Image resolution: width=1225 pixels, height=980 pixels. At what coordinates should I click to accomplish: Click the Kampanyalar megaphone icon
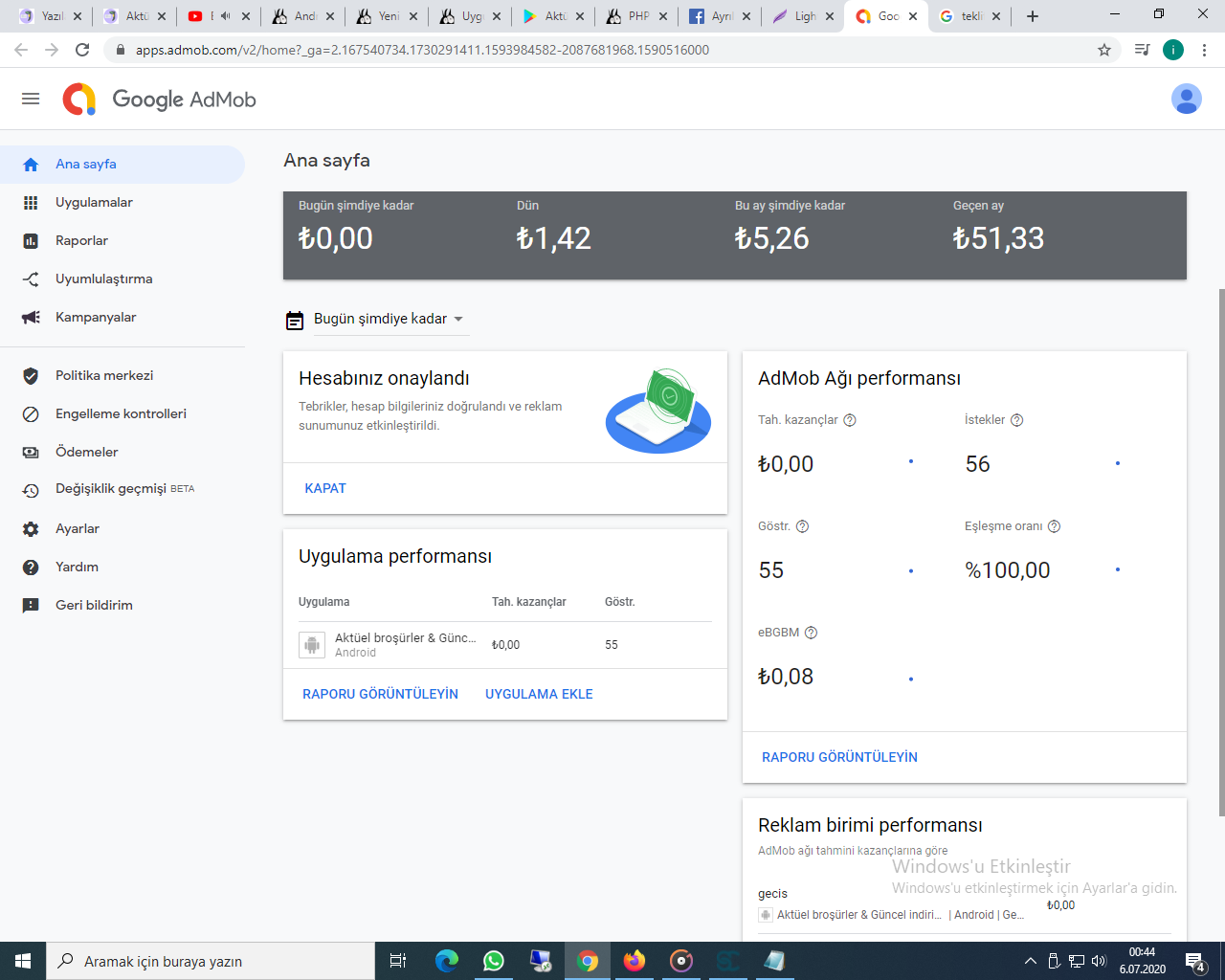click(x=31, y=318)
